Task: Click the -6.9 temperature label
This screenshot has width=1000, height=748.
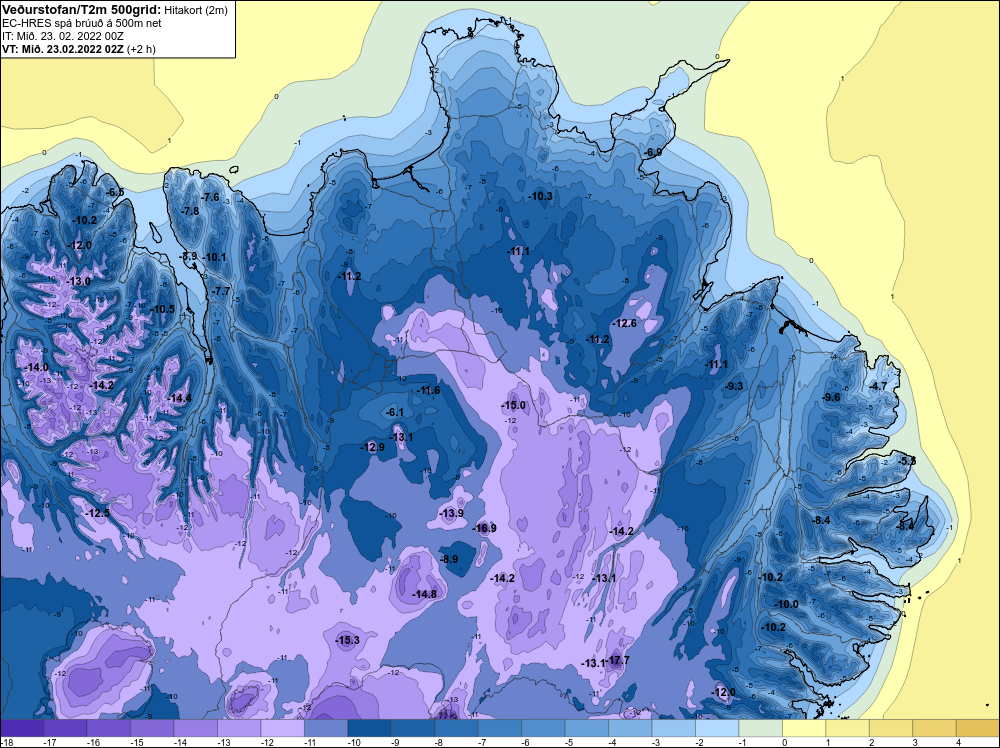Action: [x=652, y=152]
